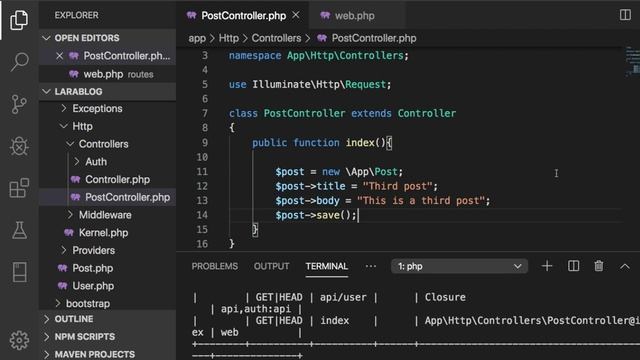Expand the Maven Projects section
Viewport: 640px width, 360px height.
47,354
